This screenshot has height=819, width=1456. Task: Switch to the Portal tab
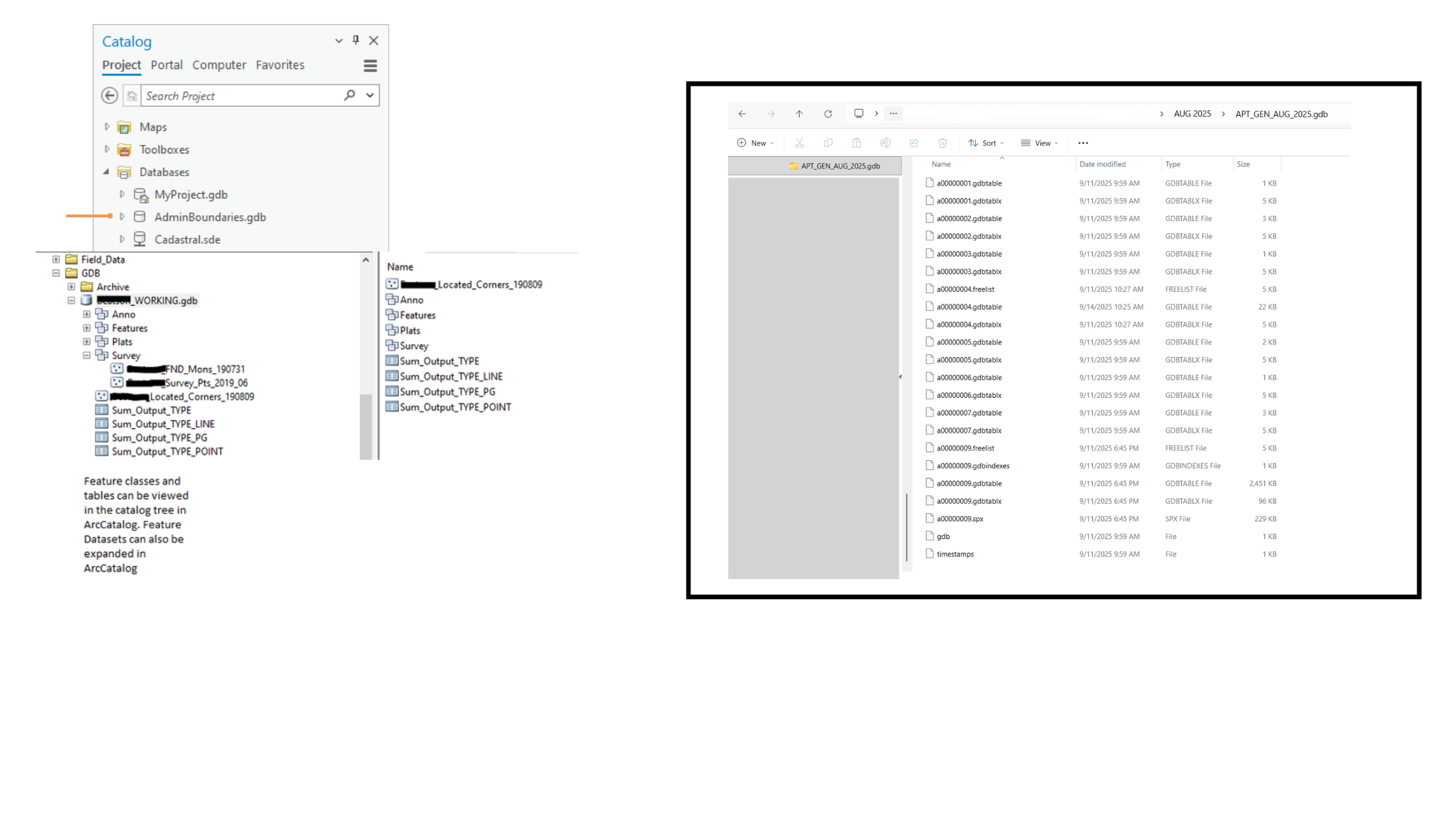pos(166,65)
